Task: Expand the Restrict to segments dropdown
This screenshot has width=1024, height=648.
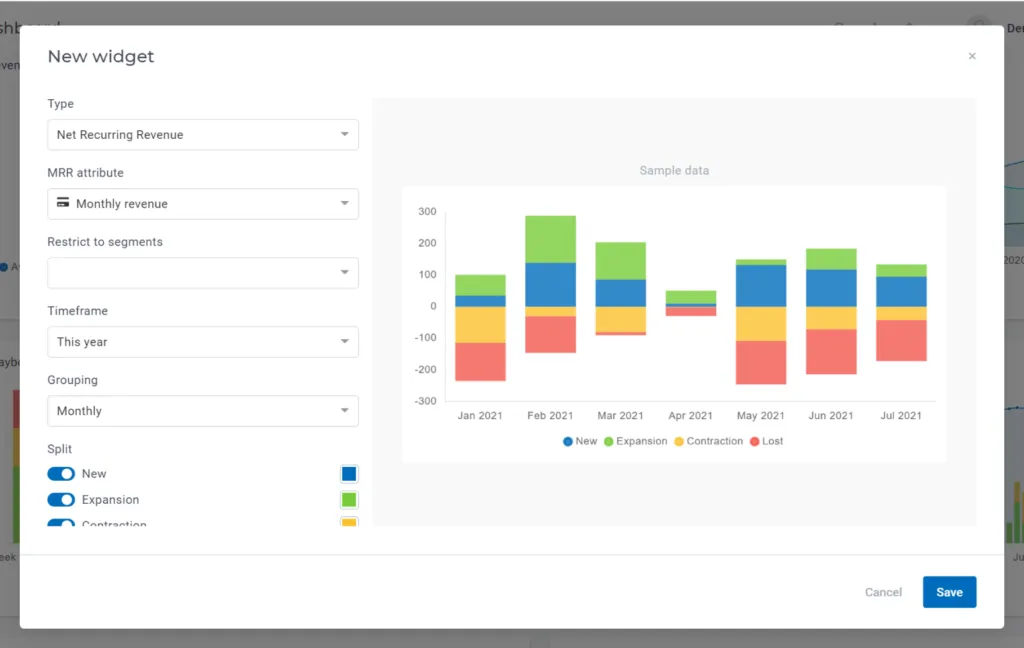Action: coord(202,273)
